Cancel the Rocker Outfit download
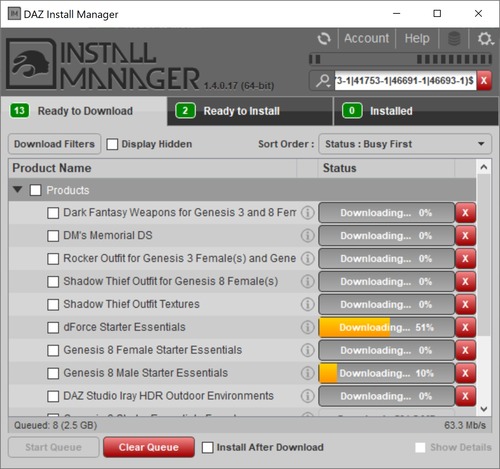 (x=465, y=258)
